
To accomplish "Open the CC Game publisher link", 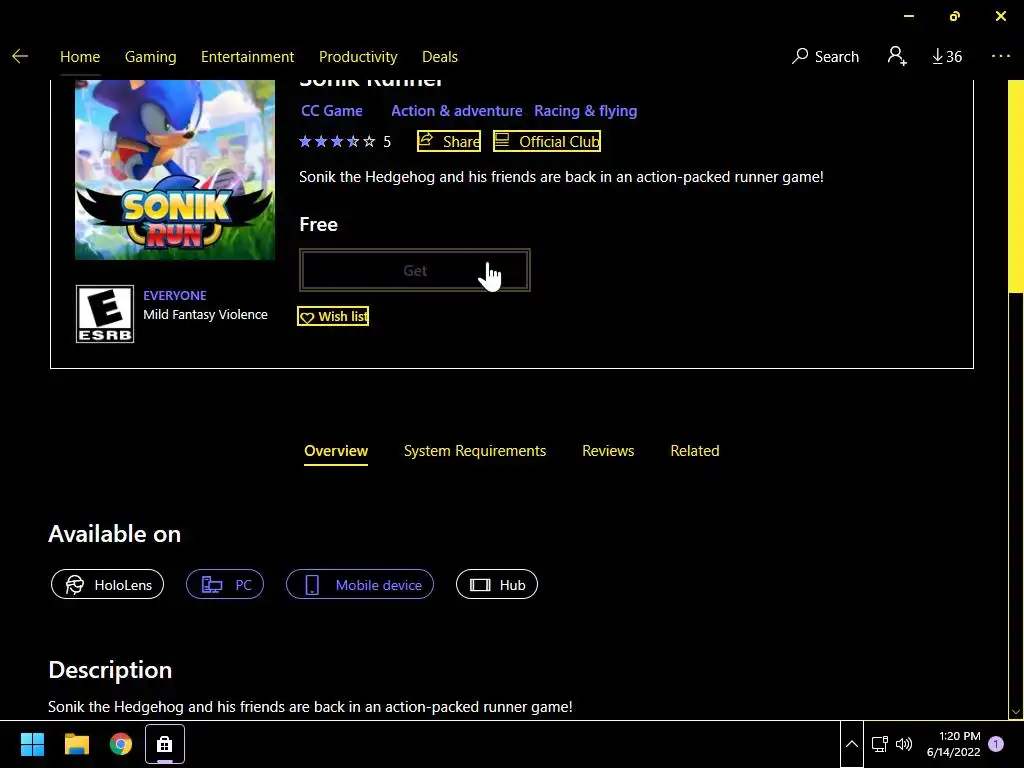I will coord(332,111).
